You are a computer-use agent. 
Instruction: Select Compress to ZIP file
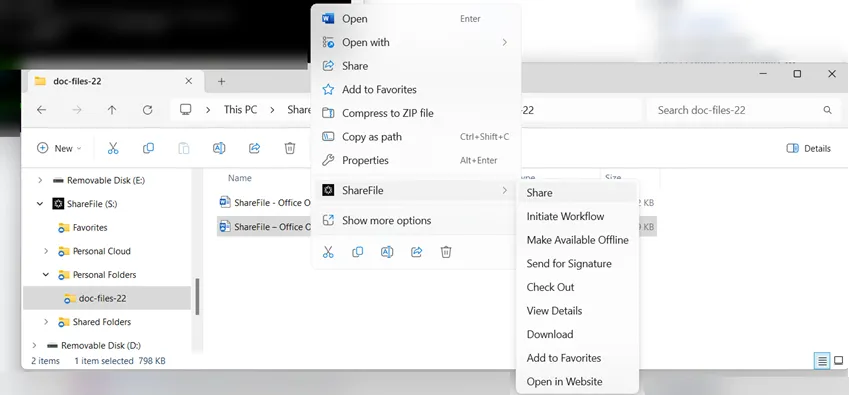416,113
